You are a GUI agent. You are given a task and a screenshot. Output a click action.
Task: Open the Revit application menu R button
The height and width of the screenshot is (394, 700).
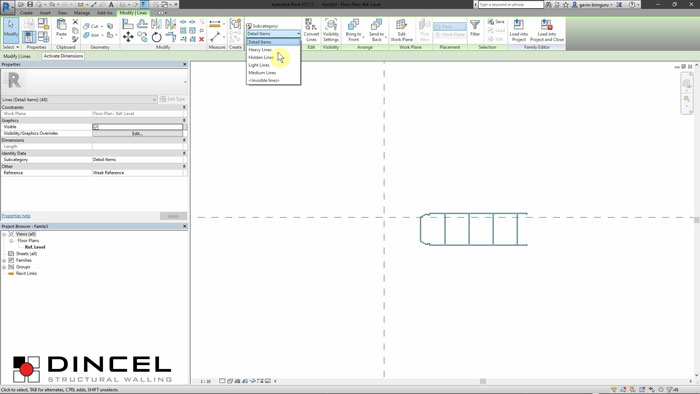coord(7,8)
